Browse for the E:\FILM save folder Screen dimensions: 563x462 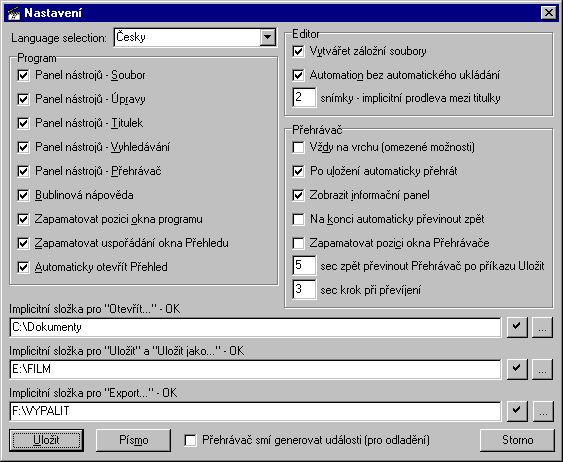pyautogui.click(x=542, y=369)
